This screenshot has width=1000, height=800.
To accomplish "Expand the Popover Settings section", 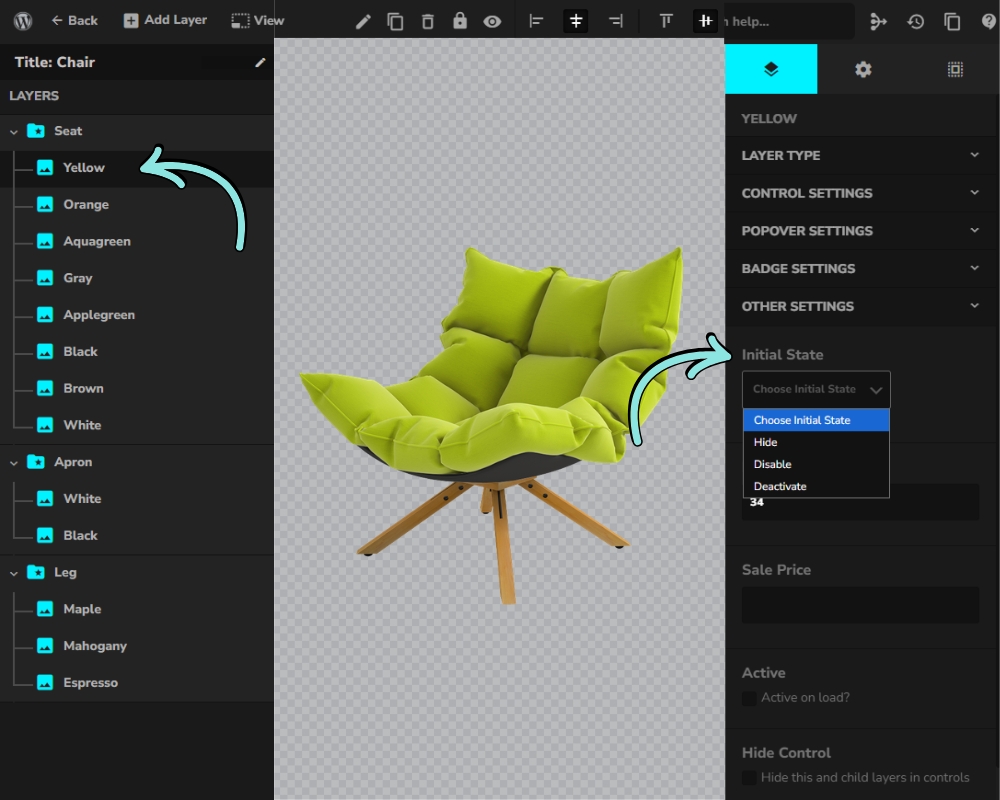I will [862, 230].
